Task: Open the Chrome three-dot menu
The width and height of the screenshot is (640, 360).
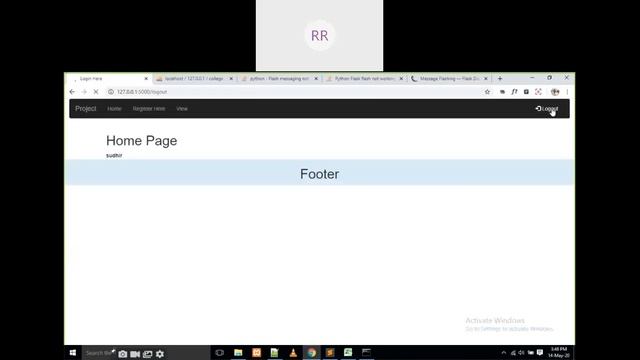Action: coord(567,92)
